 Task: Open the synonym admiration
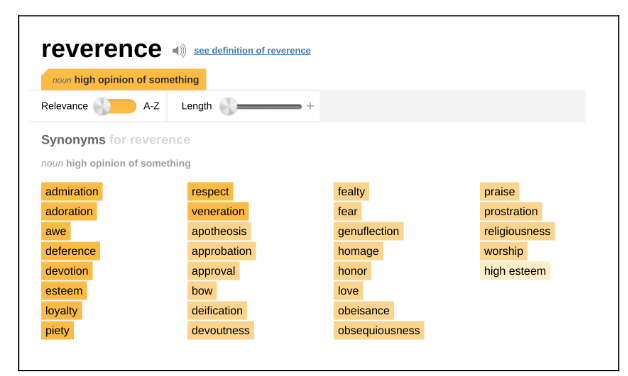(x=72, y=191)
